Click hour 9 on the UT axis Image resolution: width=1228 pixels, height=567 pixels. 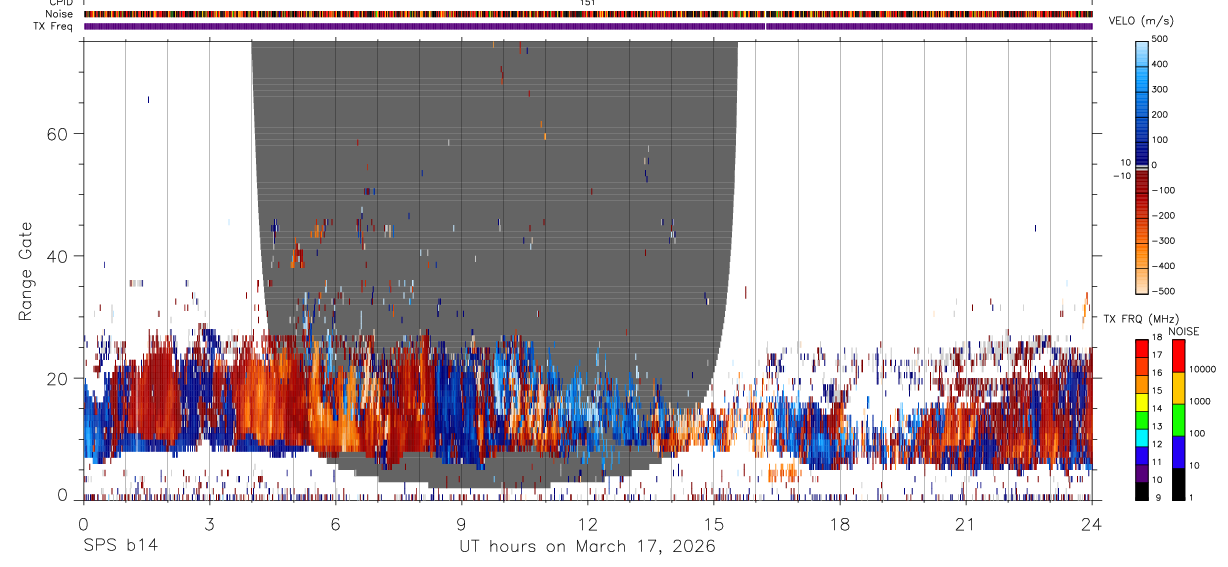click(461, 524)
